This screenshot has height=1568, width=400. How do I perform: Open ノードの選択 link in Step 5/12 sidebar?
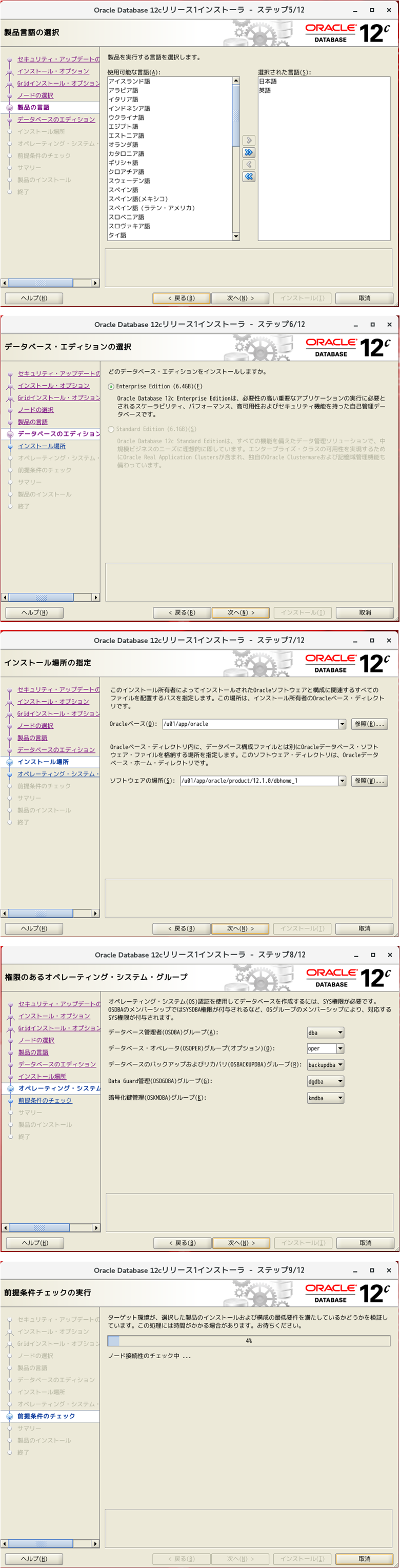pyautogui.click(x=35, y=95)
